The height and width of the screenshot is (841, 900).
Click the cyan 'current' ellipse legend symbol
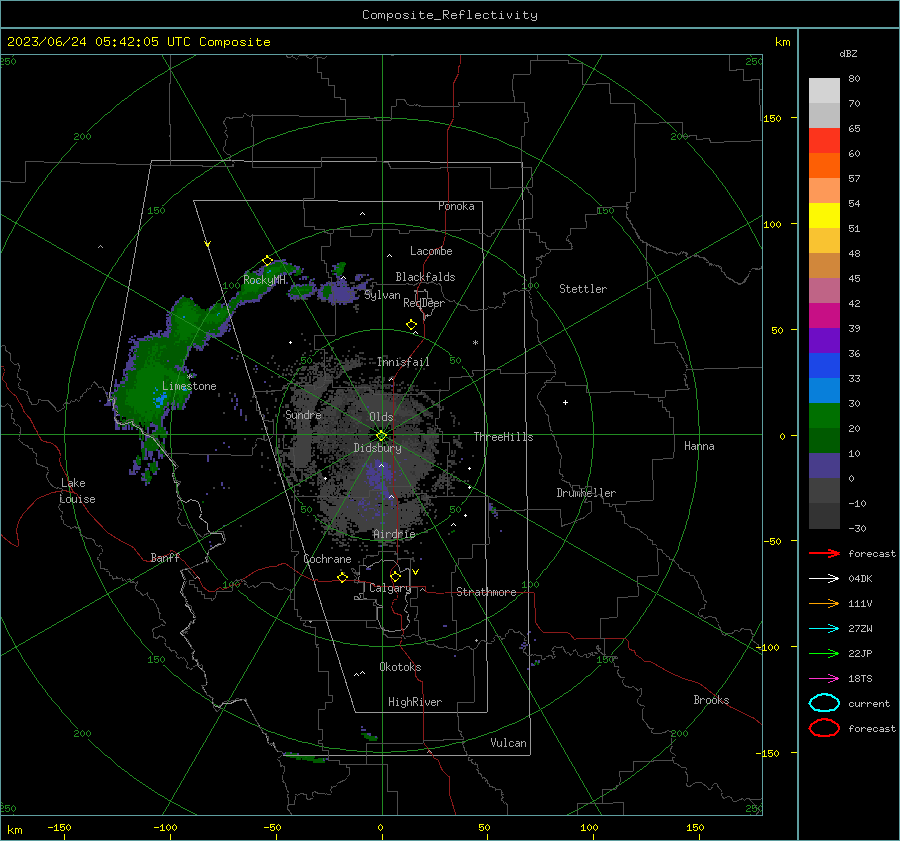[x=824, y=703]
